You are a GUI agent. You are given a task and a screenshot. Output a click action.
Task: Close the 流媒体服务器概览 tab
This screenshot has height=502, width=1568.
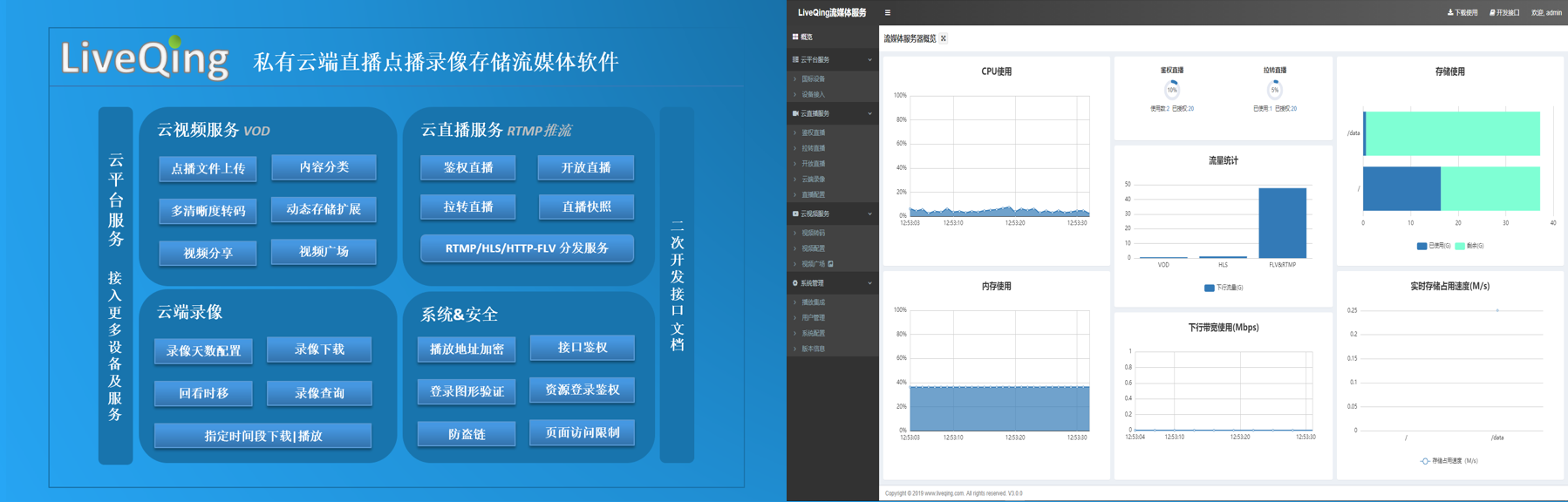click(x=944, y=38)
